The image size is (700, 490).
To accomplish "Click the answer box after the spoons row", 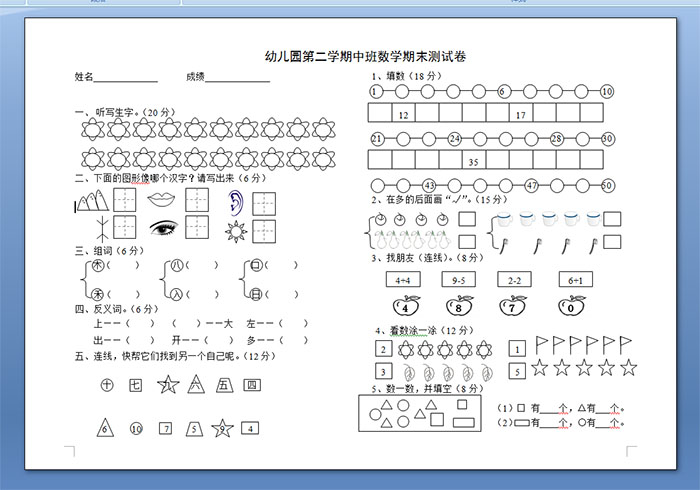I will point(612,241).
